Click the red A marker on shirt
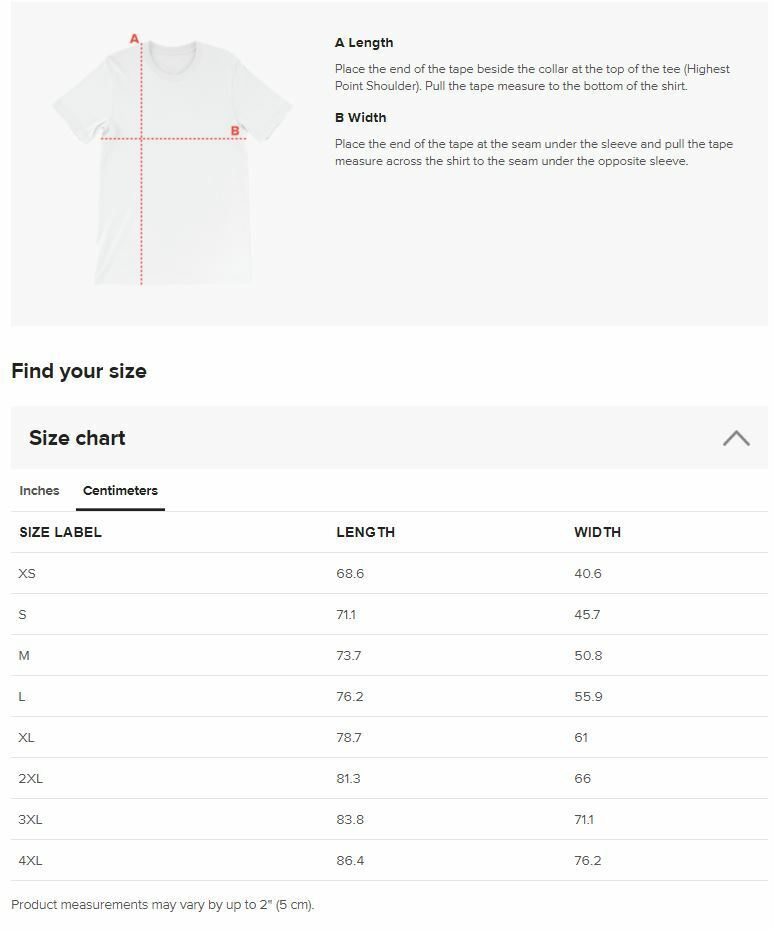 [x=134, y=40]
